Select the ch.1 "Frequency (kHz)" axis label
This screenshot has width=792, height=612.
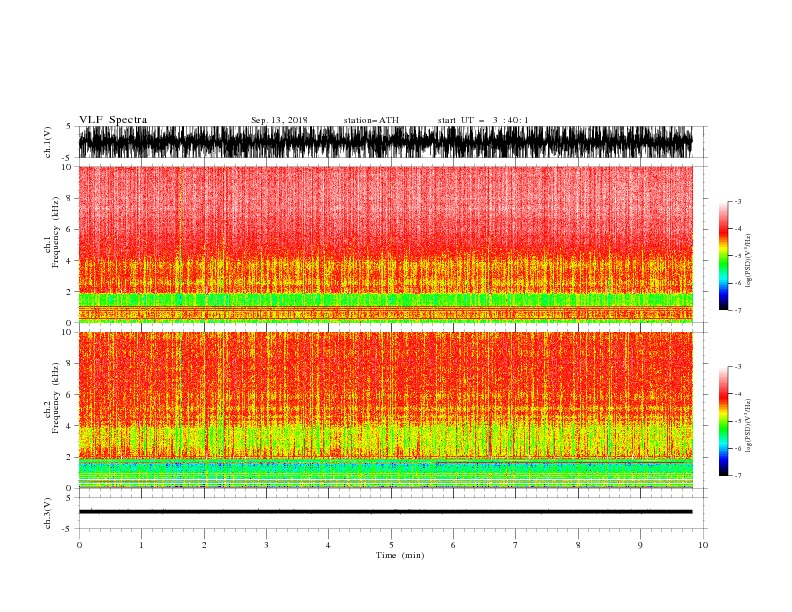(x=56, y=232)
